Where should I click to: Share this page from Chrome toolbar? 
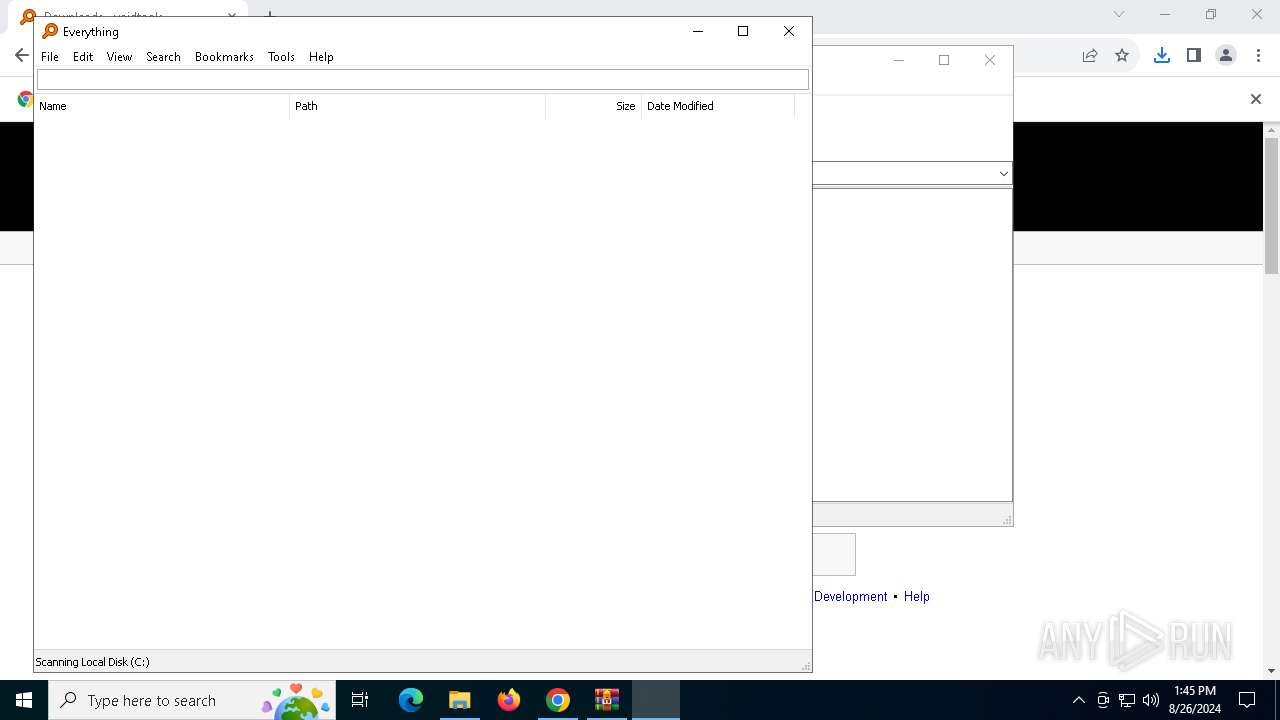(x=1090, y=56)
